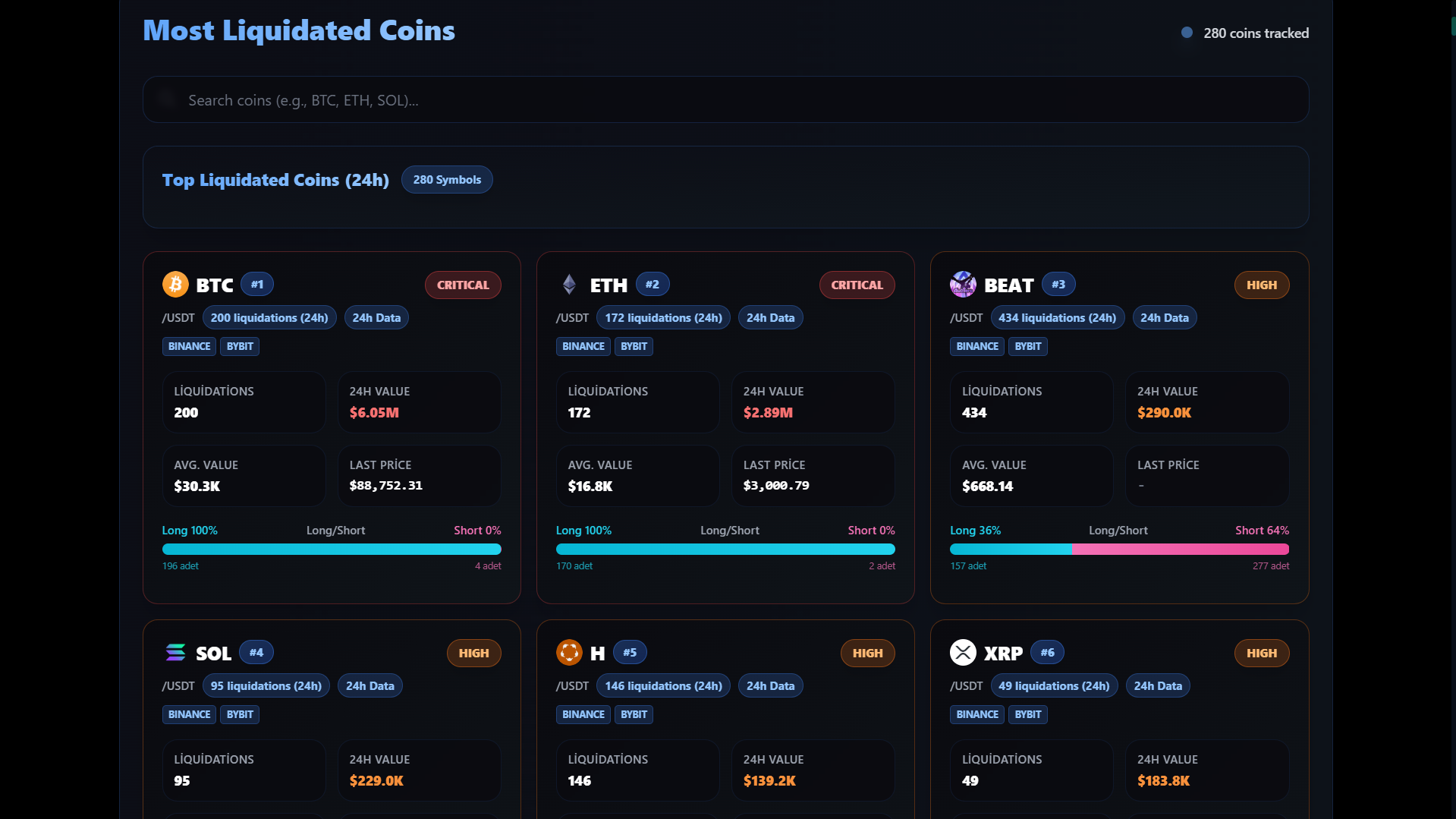This screenshot has width=1456, height=819.
Task: Focus the coin search field
Action: click(725, 100)
